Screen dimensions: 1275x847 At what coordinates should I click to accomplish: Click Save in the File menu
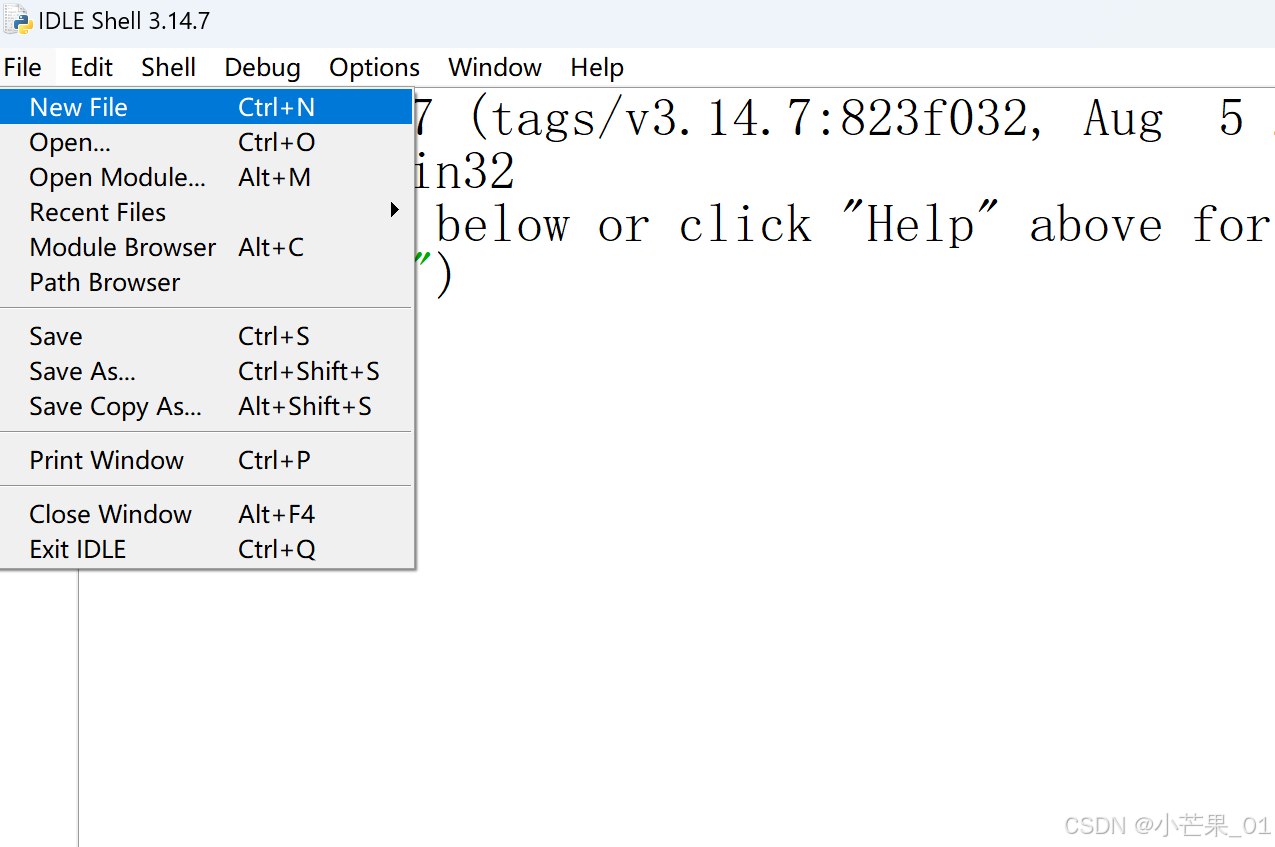click(206, 336)
